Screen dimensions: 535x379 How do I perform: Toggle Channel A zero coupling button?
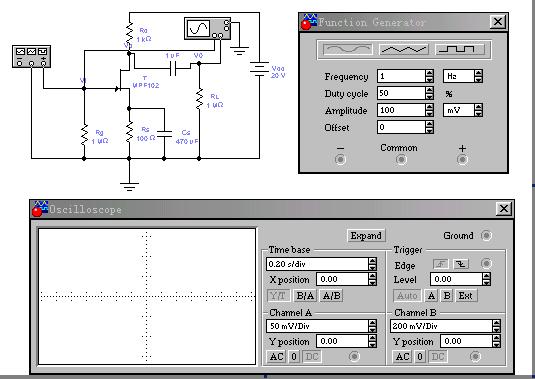[x=294, y=357]
